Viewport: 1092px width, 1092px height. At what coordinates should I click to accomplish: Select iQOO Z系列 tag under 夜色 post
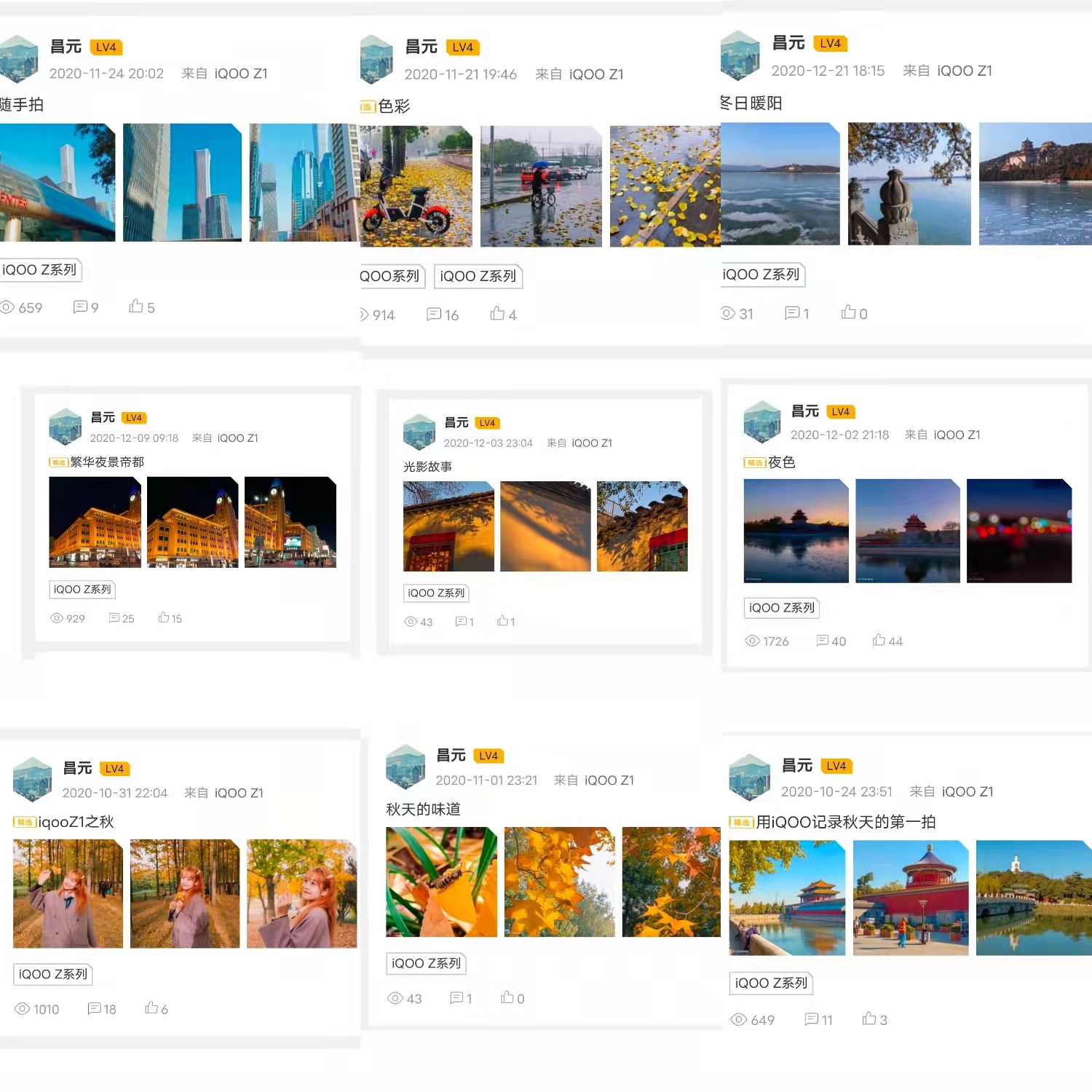[x=782, y=607]
